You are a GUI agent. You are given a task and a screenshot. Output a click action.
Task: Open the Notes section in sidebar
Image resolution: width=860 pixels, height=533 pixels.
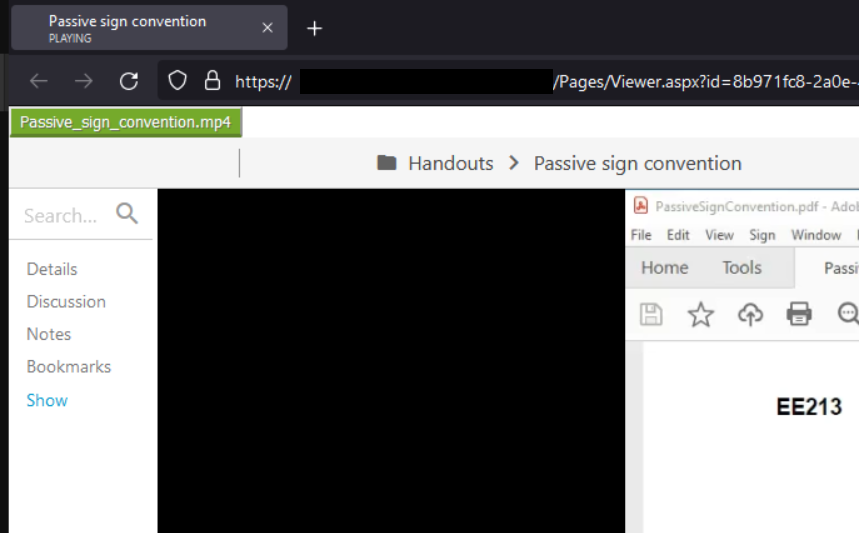[x=49, y=334]
